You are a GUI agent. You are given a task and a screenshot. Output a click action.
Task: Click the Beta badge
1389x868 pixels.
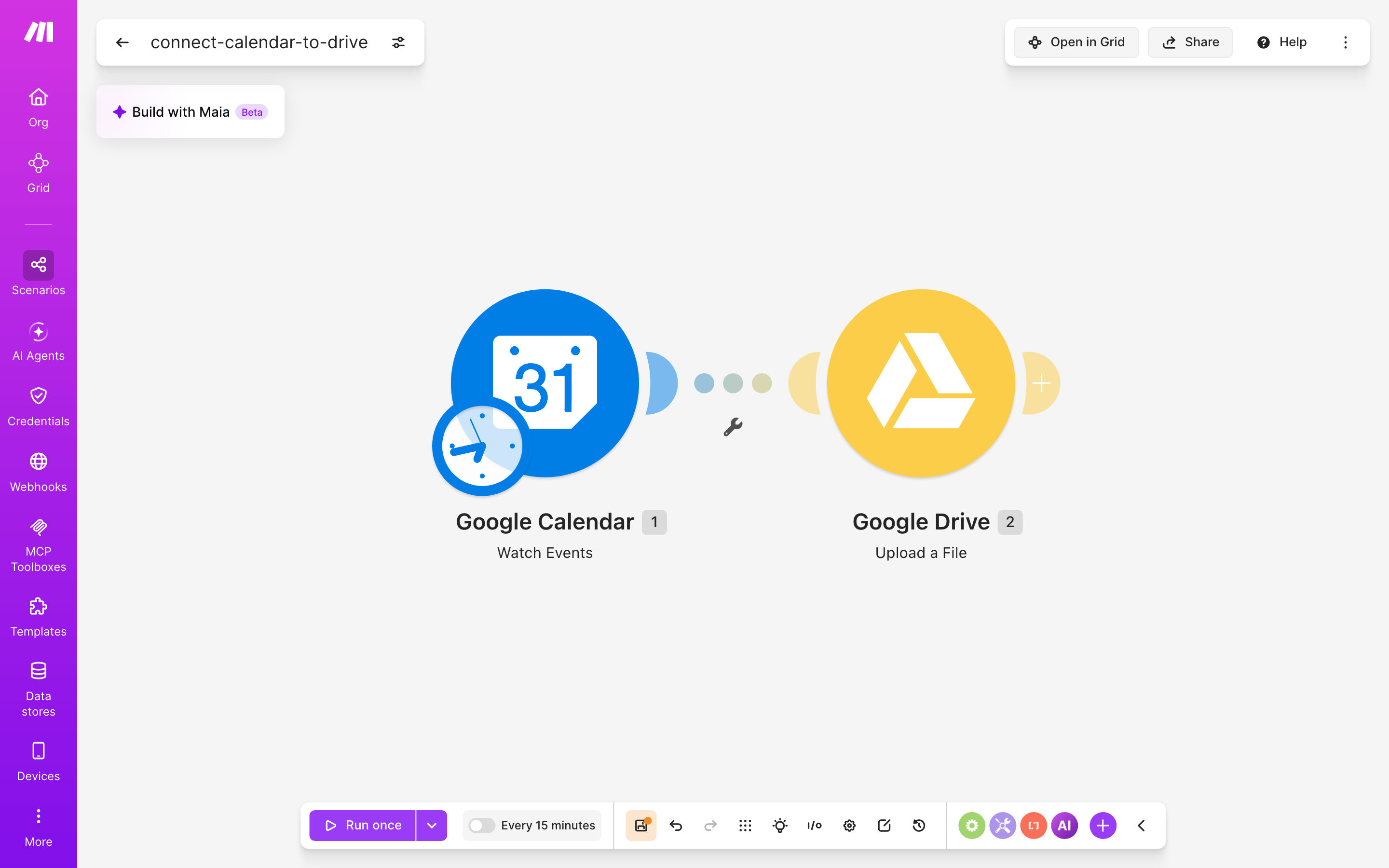point(252,112)
